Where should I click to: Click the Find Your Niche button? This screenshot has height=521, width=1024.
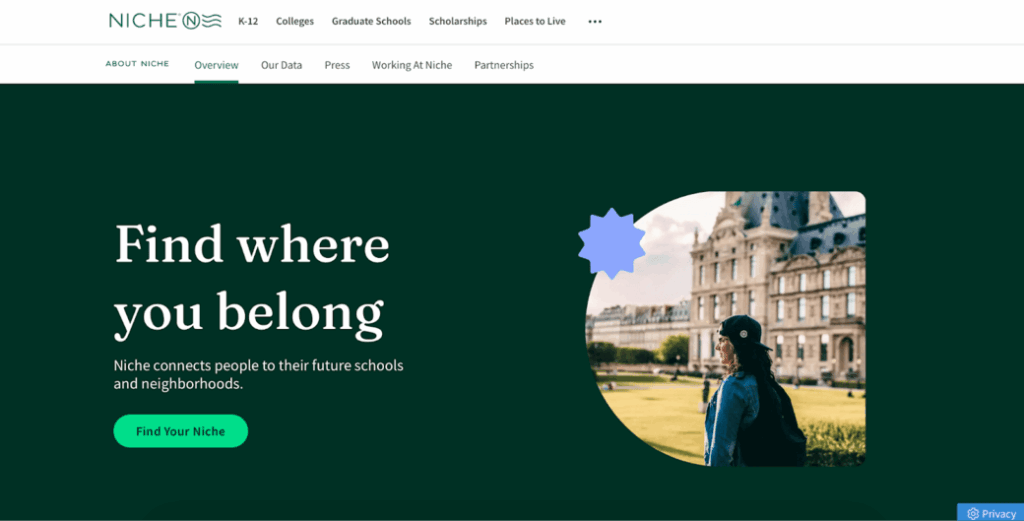[181, 431]
